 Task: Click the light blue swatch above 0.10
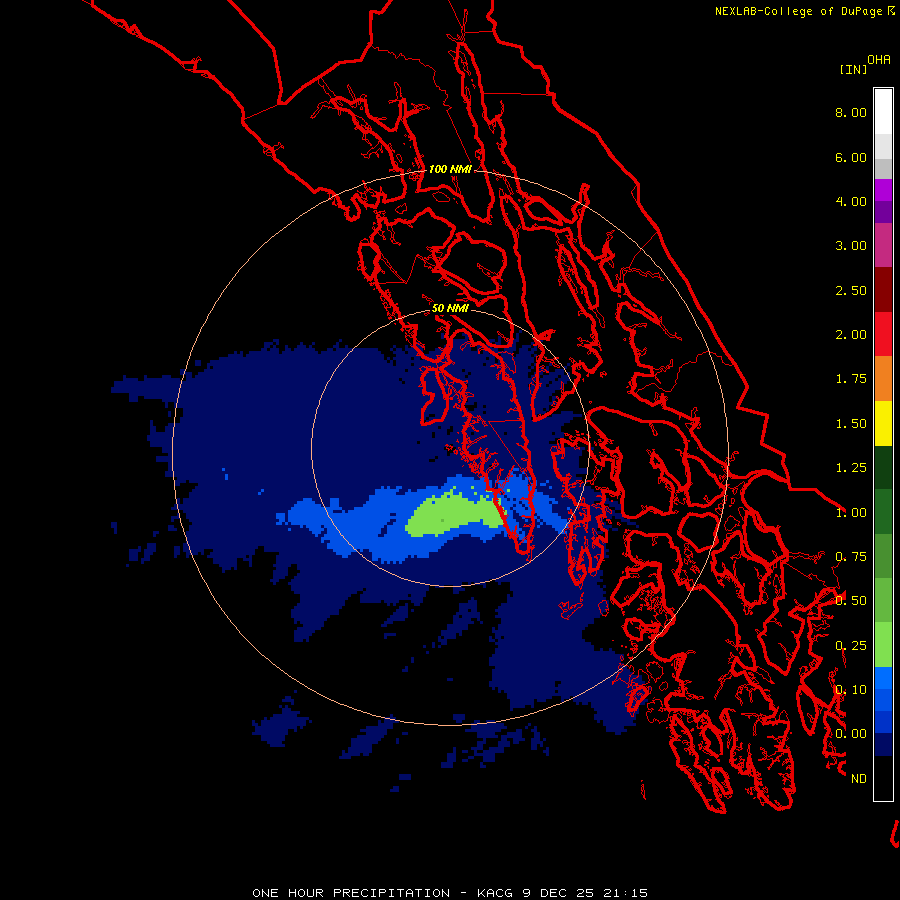click(883, 678)
